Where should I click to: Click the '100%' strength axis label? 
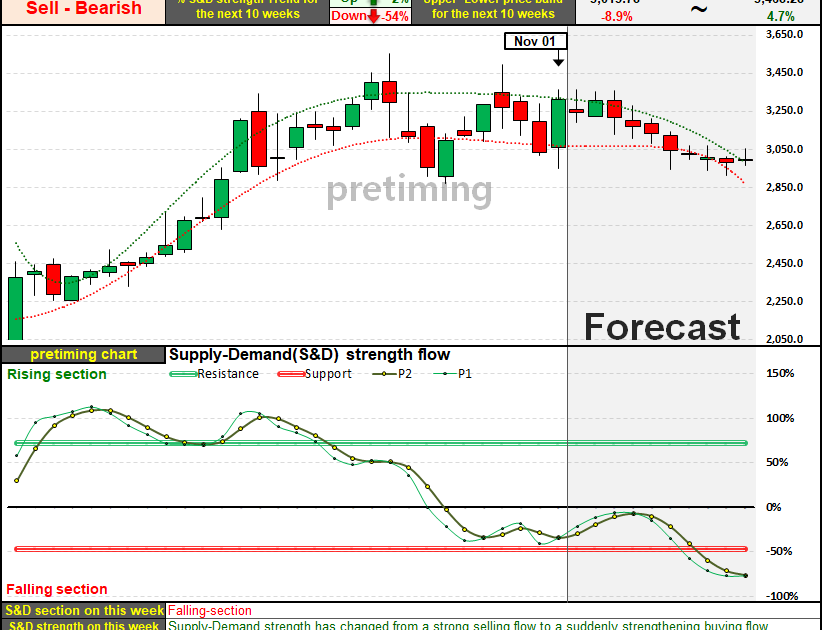pyautogui.click(x=780, y=418)
